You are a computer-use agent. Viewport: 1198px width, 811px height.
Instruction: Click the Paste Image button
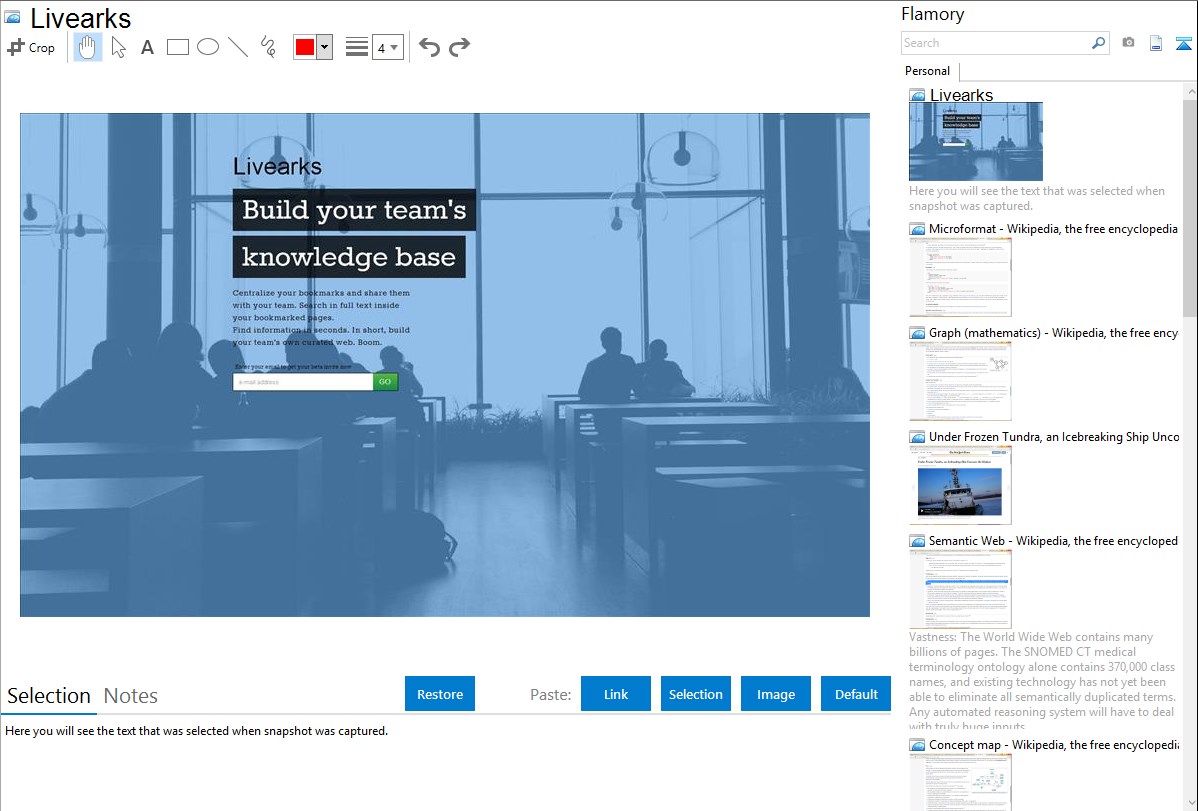pos(775,694)
